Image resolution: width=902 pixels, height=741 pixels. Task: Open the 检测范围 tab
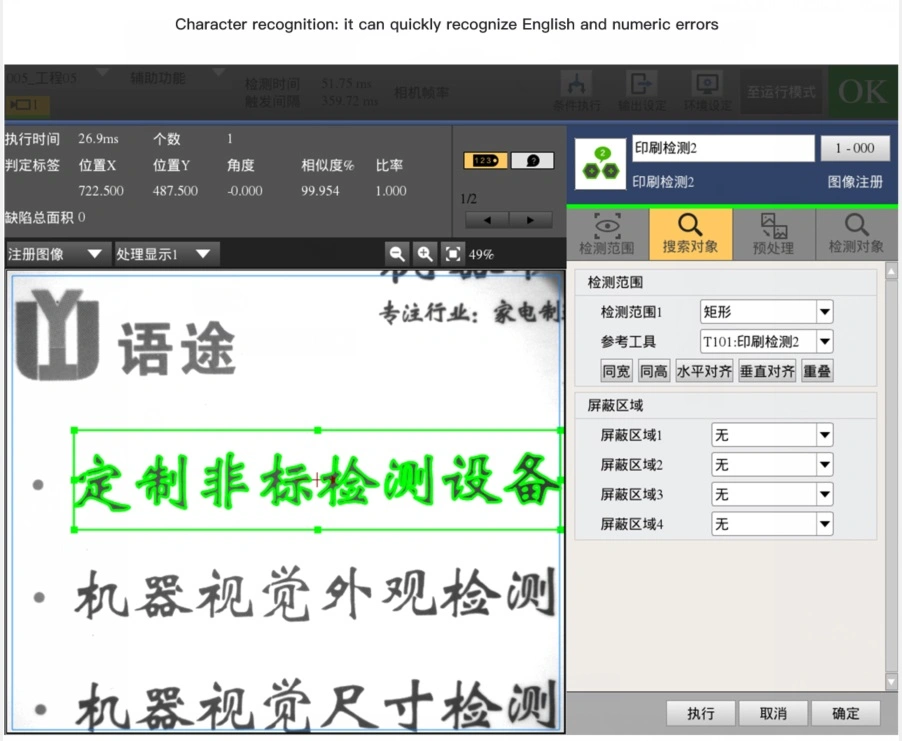pos(607,234)
